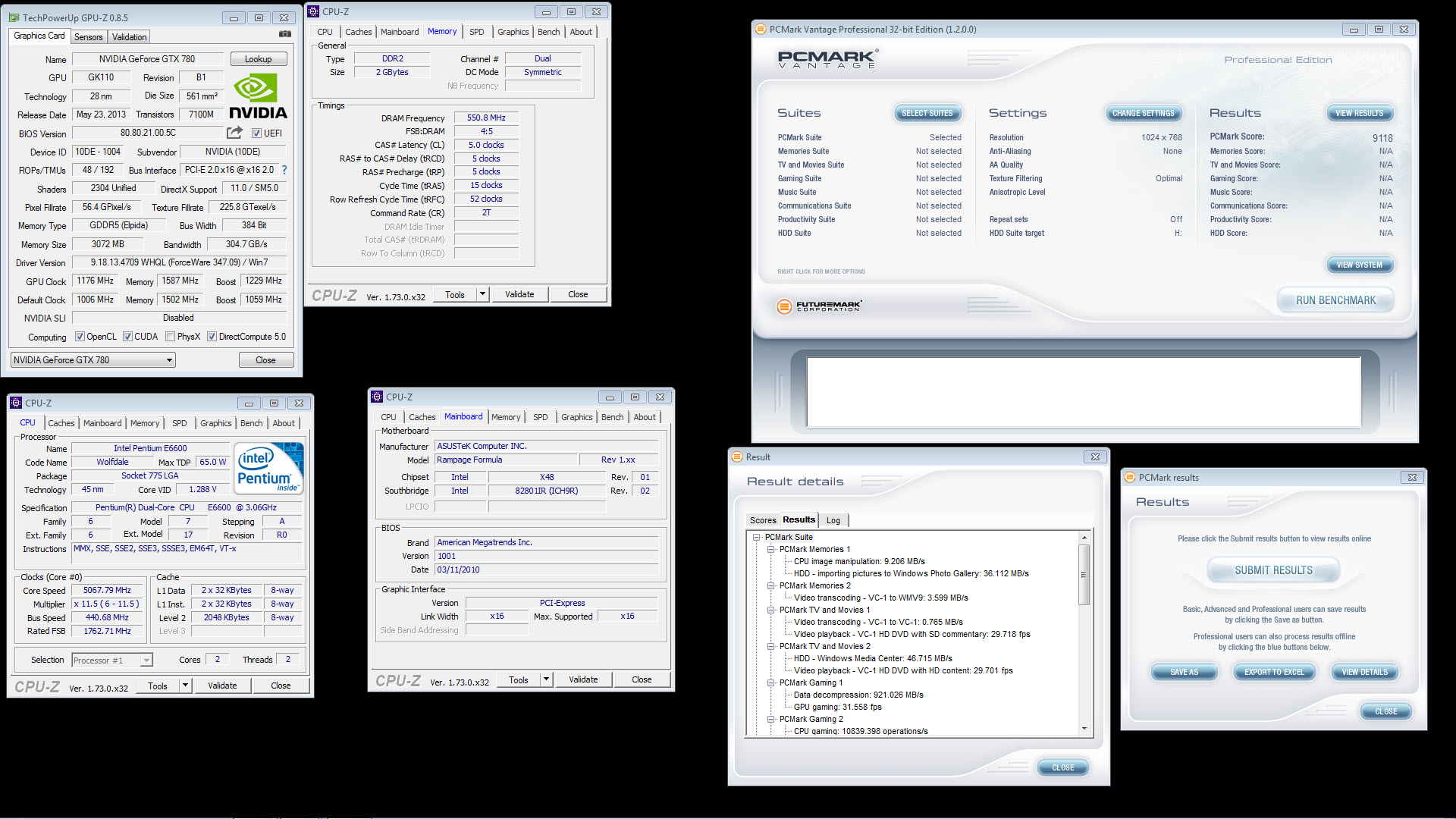Click the scroll-down arrow of results tree

(1084, 729)
